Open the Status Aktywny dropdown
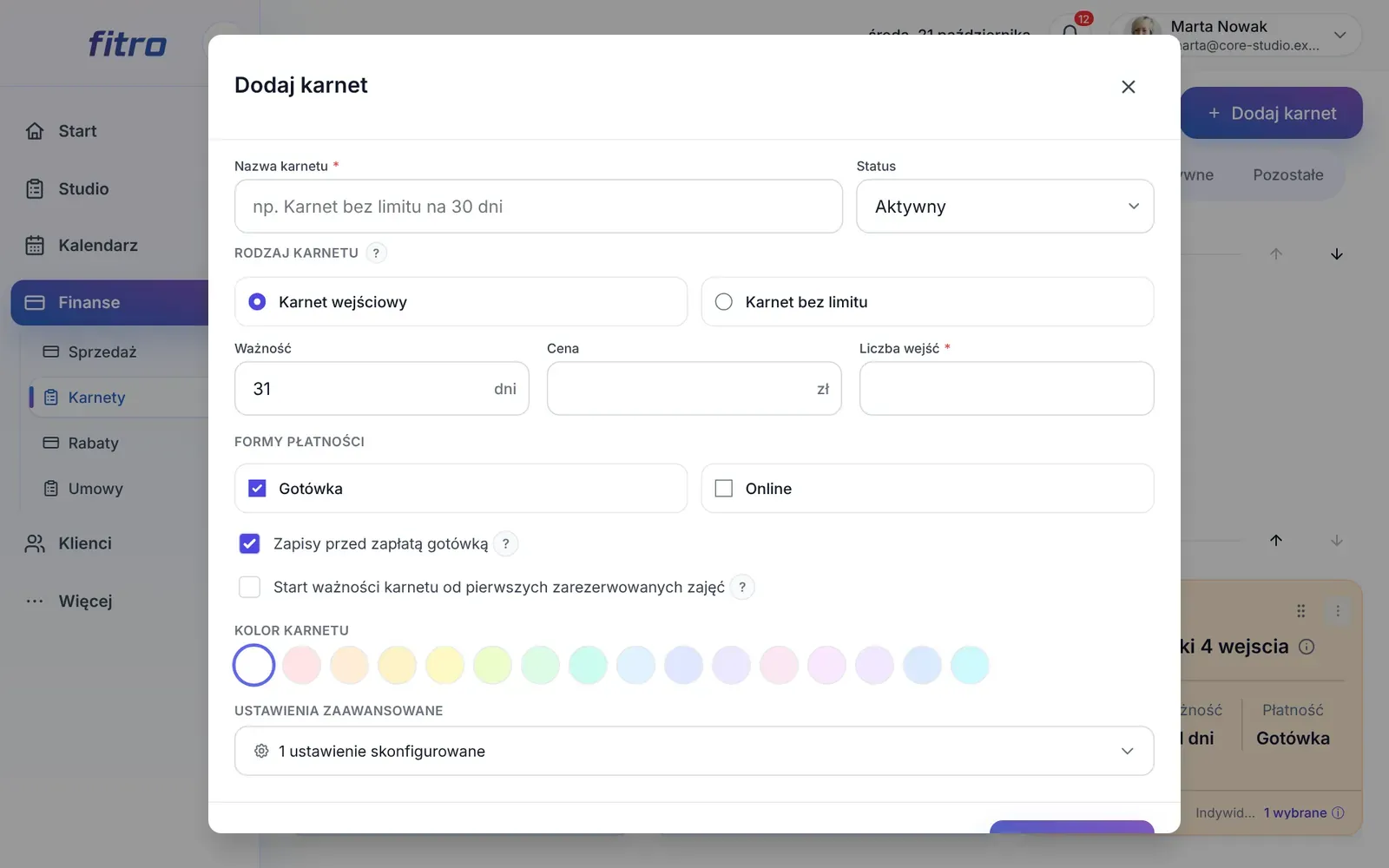This screenshot has width=1389, height=868. point(1005,207)
